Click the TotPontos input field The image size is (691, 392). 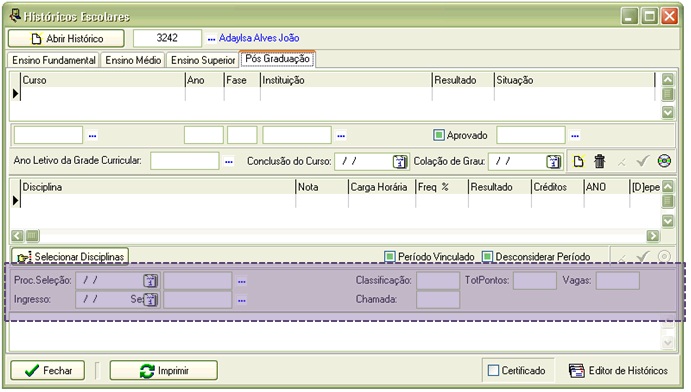tap(535, 281)
